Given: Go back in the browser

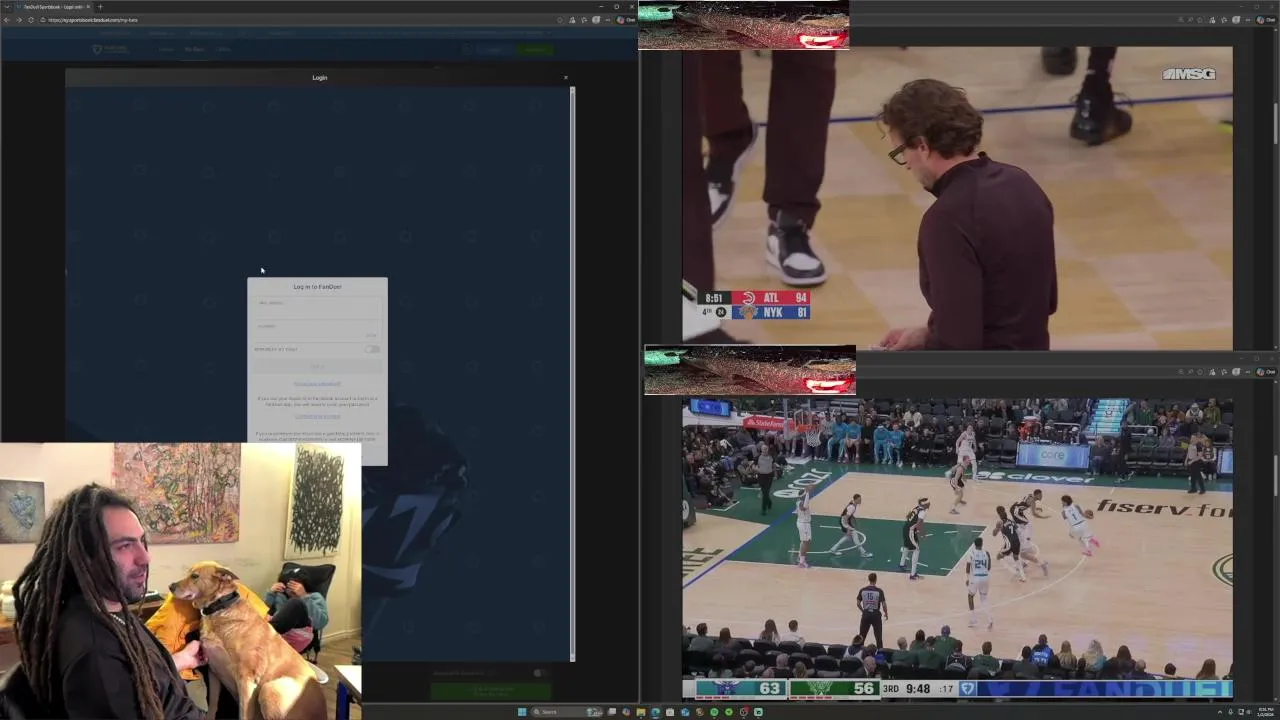Looking at the screenshot, I should 7,20.
